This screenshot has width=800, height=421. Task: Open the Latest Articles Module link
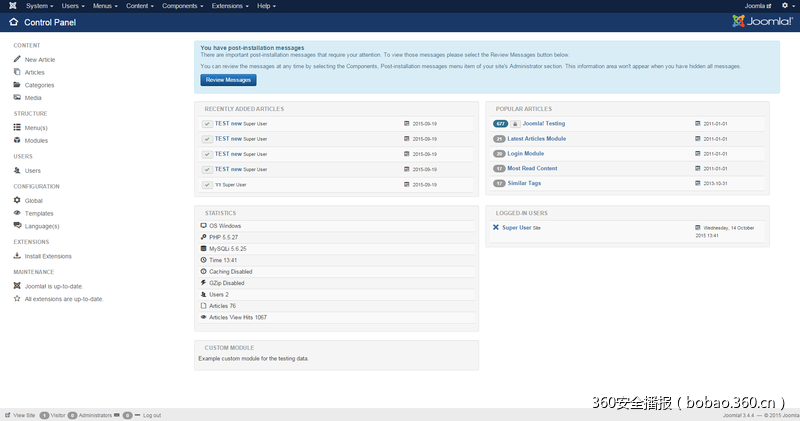point(537,139)
